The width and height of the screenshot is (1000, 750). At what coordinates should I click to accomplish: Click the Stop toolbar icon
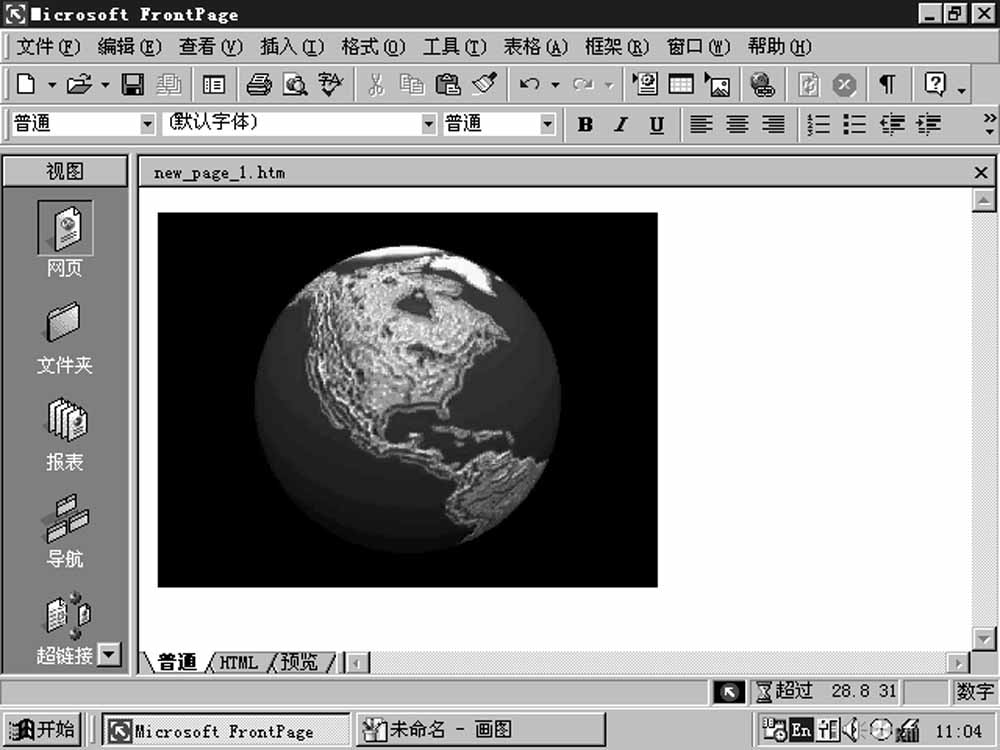(x=844, y=84)
